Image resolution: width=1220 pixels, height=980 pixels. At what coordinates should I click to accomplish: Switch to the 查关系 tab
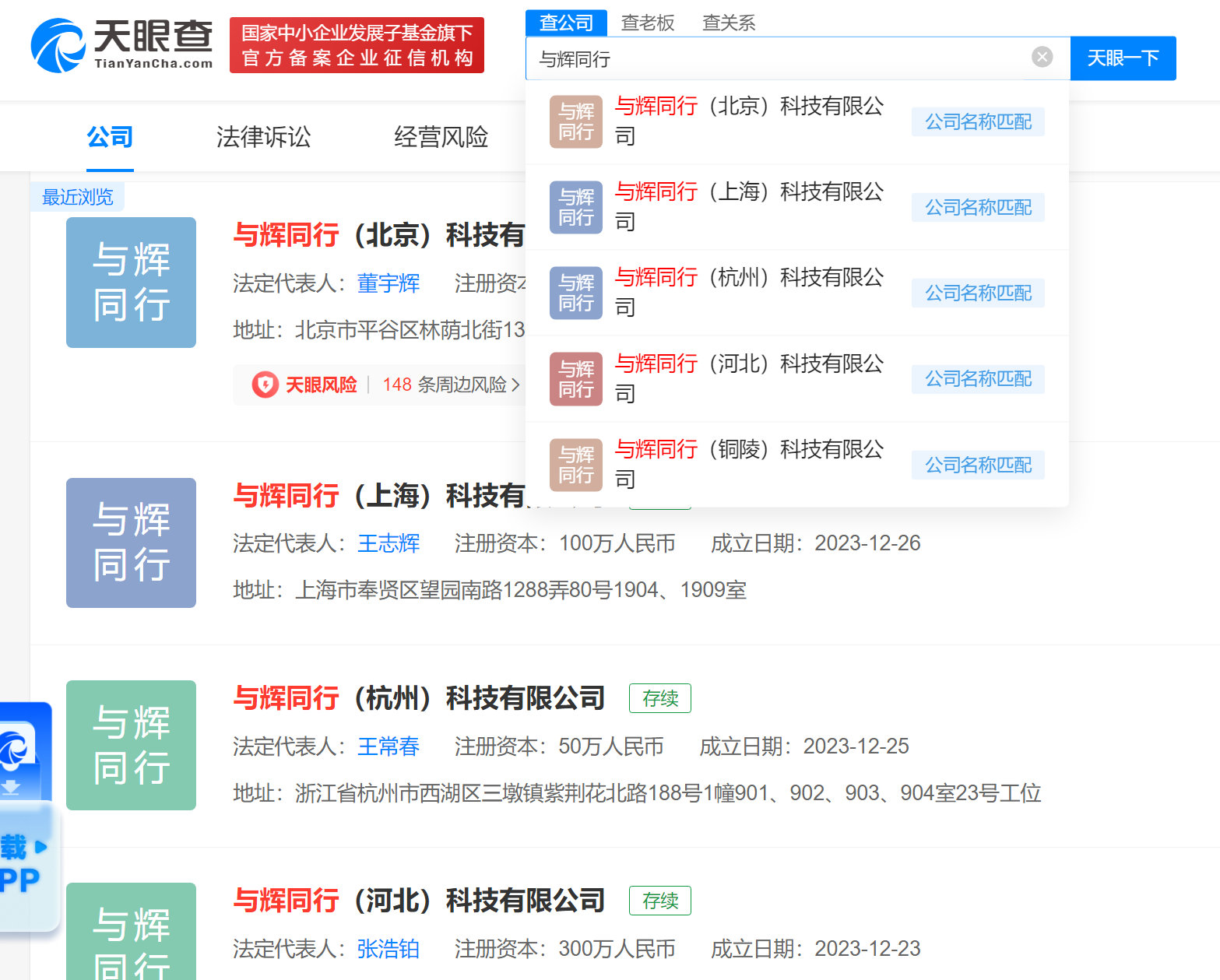pyautogui.click(x=729, y=23)
